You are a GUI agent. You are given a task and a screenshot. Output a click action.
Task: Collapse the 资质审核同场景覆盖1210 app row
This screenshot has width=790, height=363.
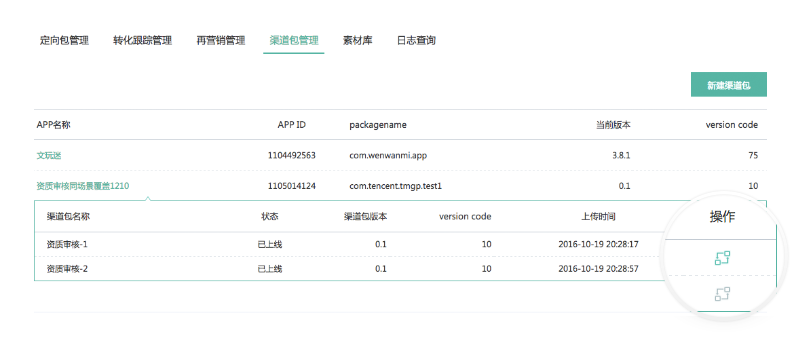(x=83, y=186)
